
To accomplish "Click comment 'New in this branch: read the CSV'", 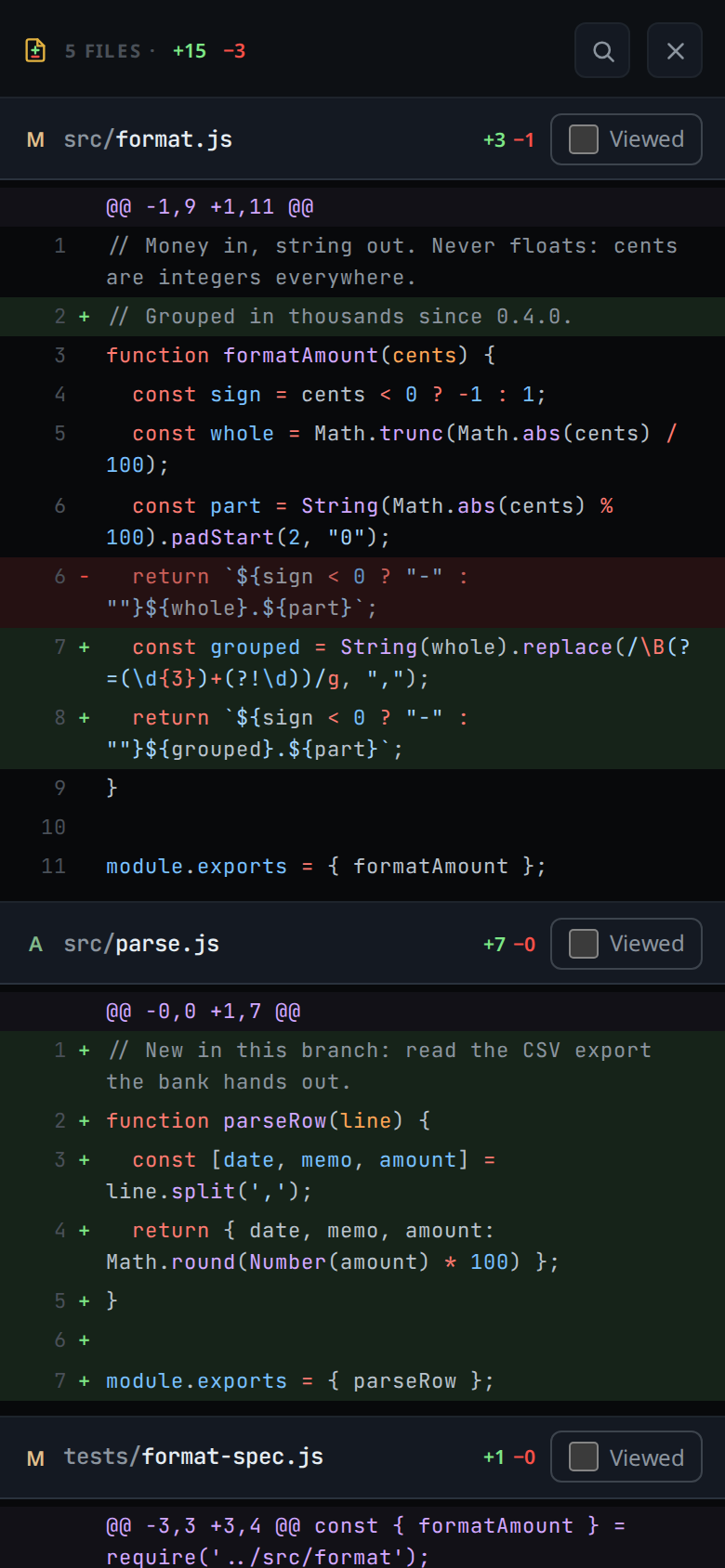I will pyautogui.click(x=362, y=1066).
